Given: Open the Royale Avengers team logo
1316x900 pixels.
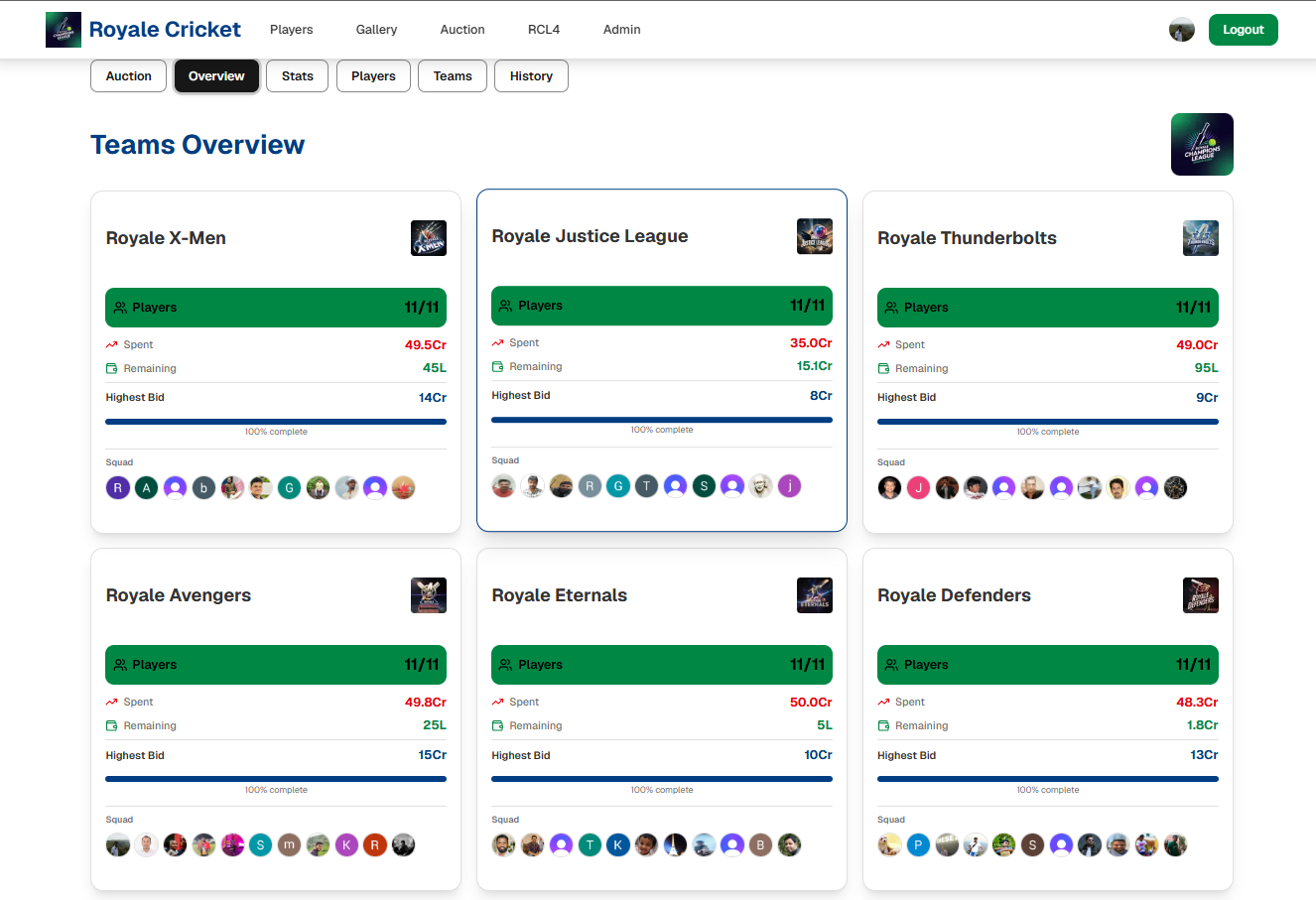Looking at the screenshot, I should [429, 595].
